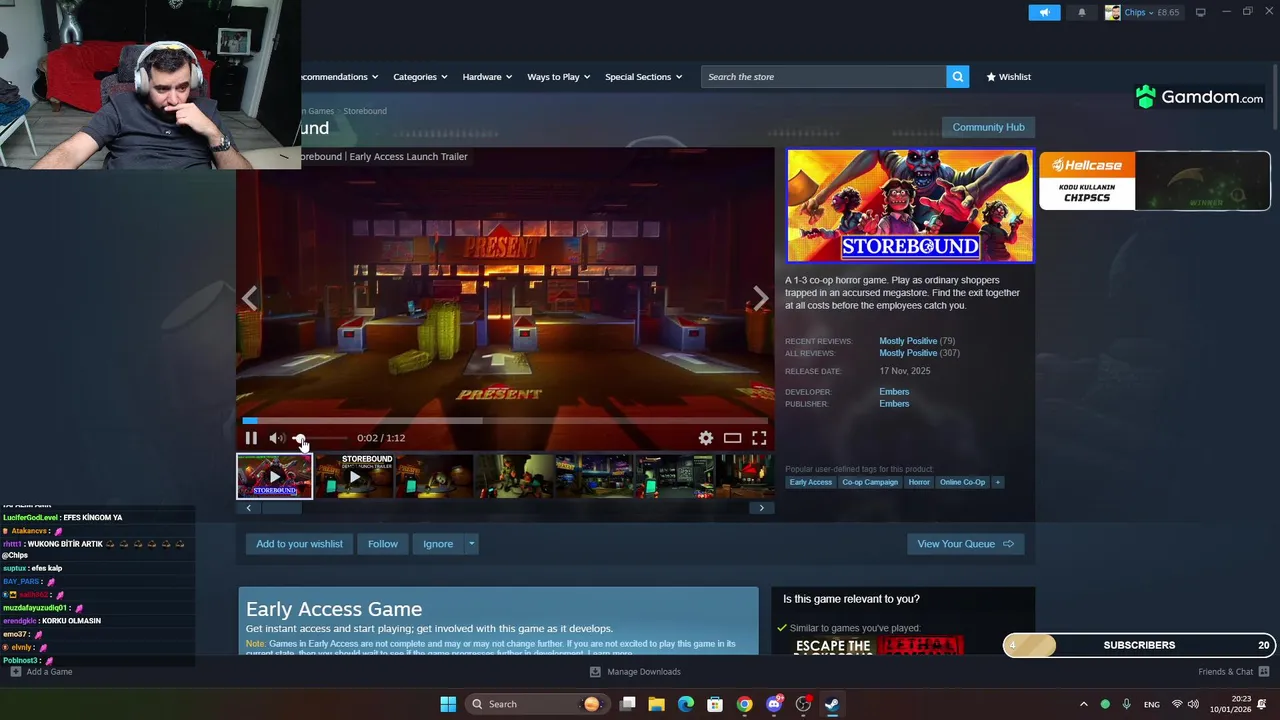Seek along the trailer progress bar
The height and width of the screenshot is (720, 1280).
(505, 421)
